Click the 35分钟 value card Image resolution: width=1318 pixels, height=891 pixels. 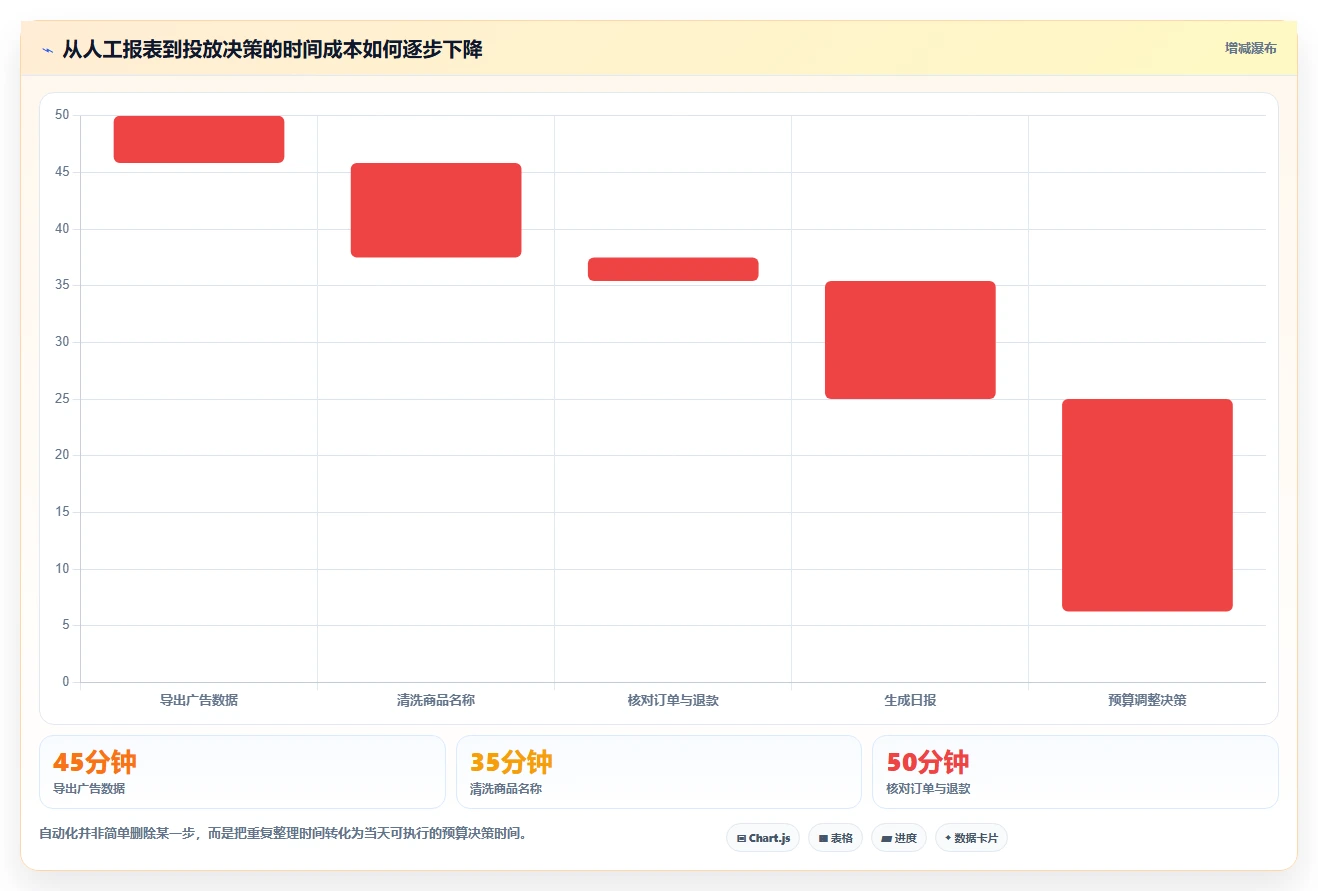tap(658, 772)
